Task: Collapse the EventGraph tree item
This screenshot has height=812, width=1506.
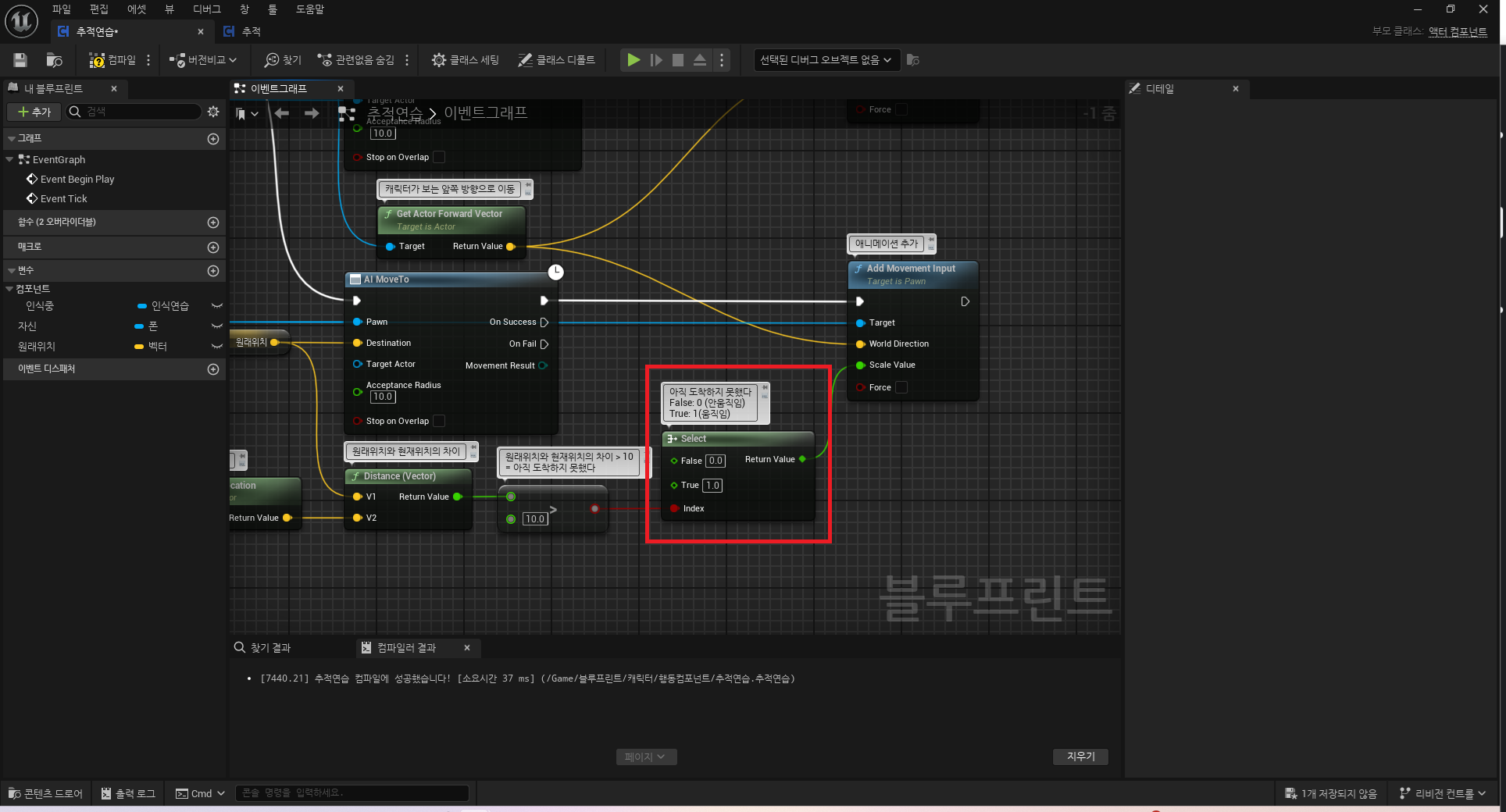Action: tap(9, 159)
